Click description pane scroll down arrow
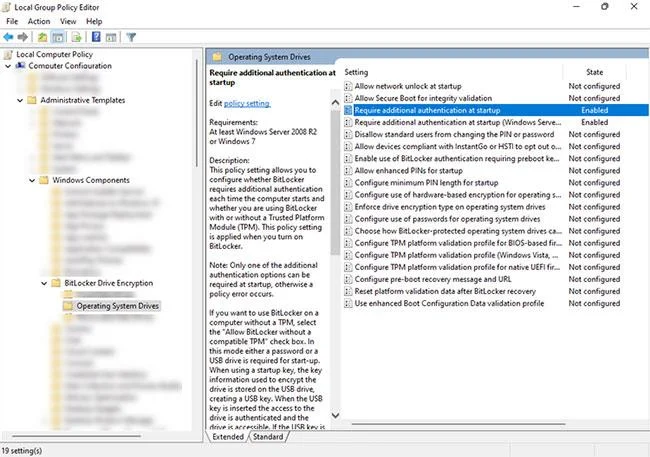Viewport: 650px width, 457px height. click(x=335, y=415)
